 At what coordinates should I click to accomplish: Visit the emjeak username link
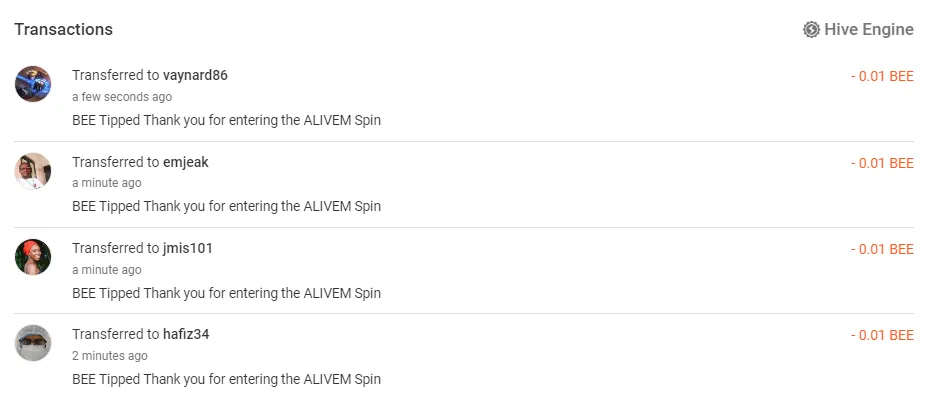(x=186, y=162)
